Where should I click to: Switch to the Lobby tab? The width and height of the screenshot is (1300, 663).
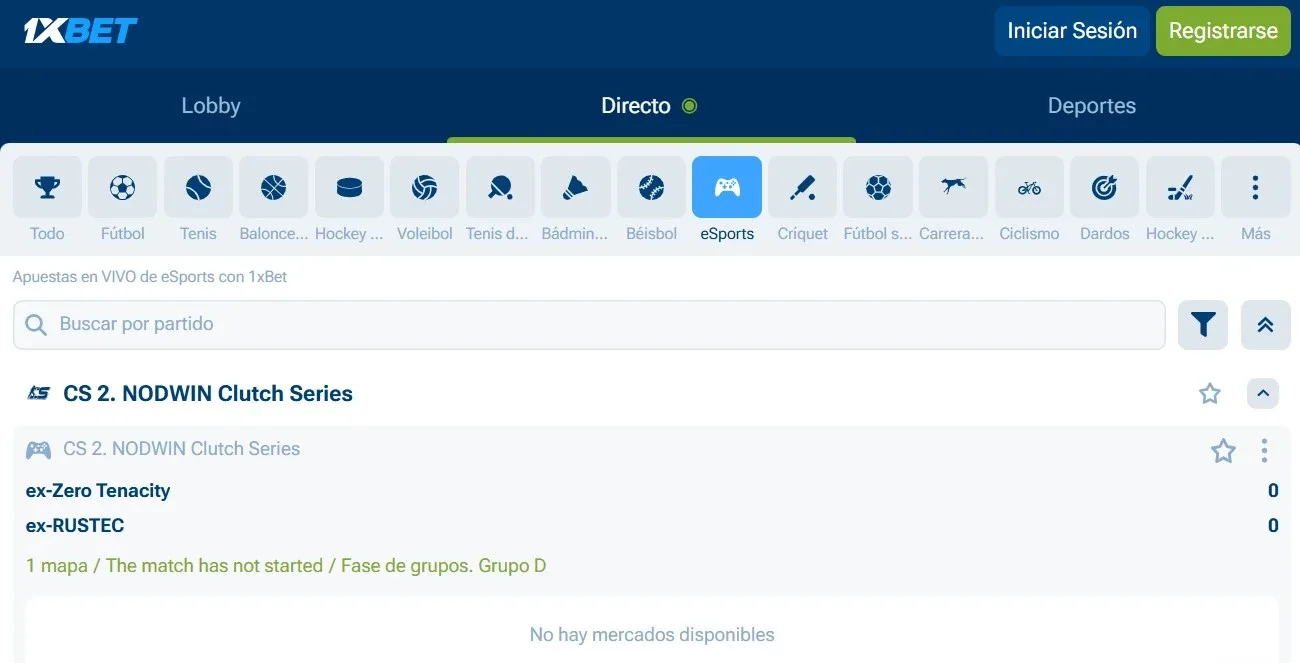pyautogui.click(x=211, y=106)
